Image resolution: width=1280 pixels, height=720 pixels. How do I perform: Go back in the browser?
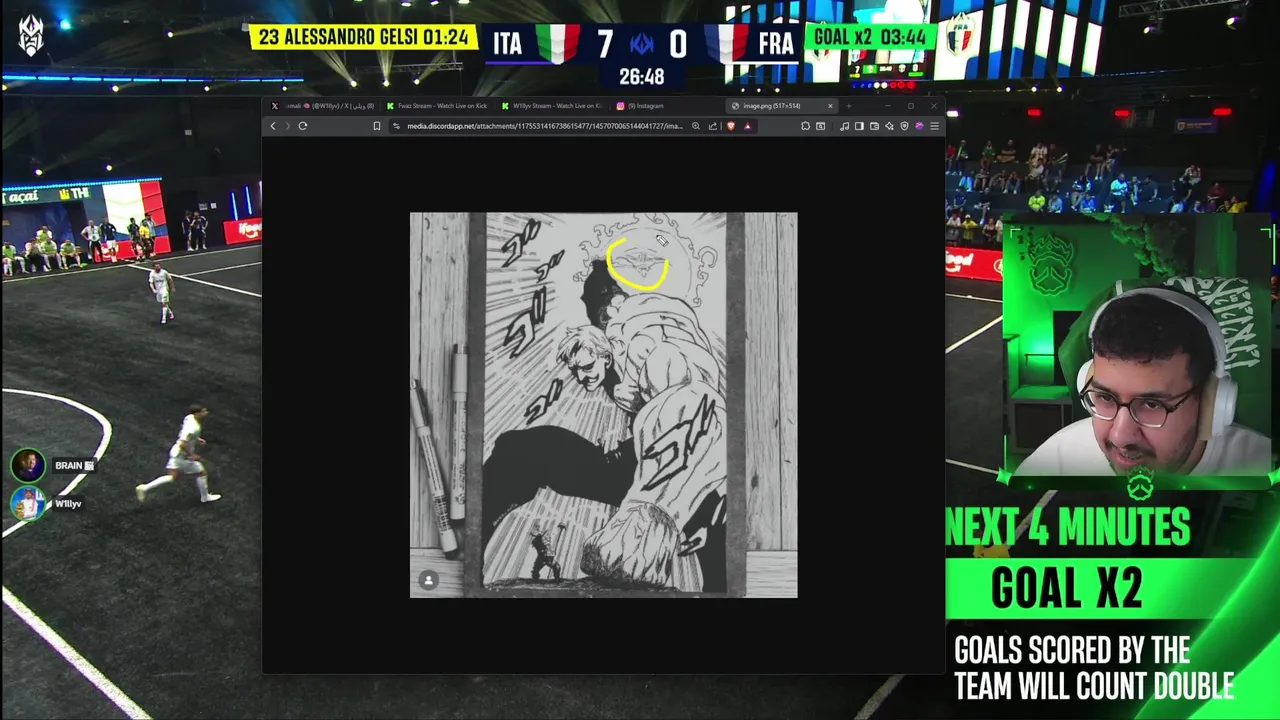pos(273,126)
